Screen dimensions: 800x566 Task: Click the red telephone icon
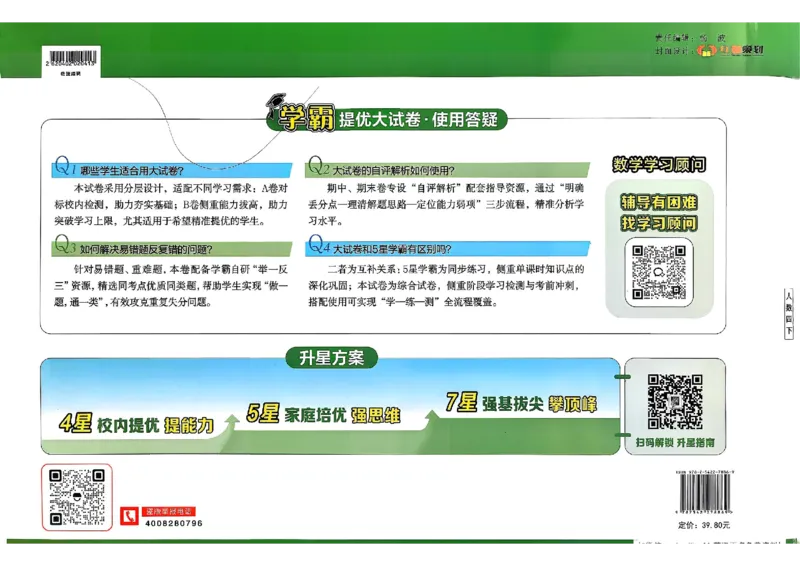click(129, 516)
